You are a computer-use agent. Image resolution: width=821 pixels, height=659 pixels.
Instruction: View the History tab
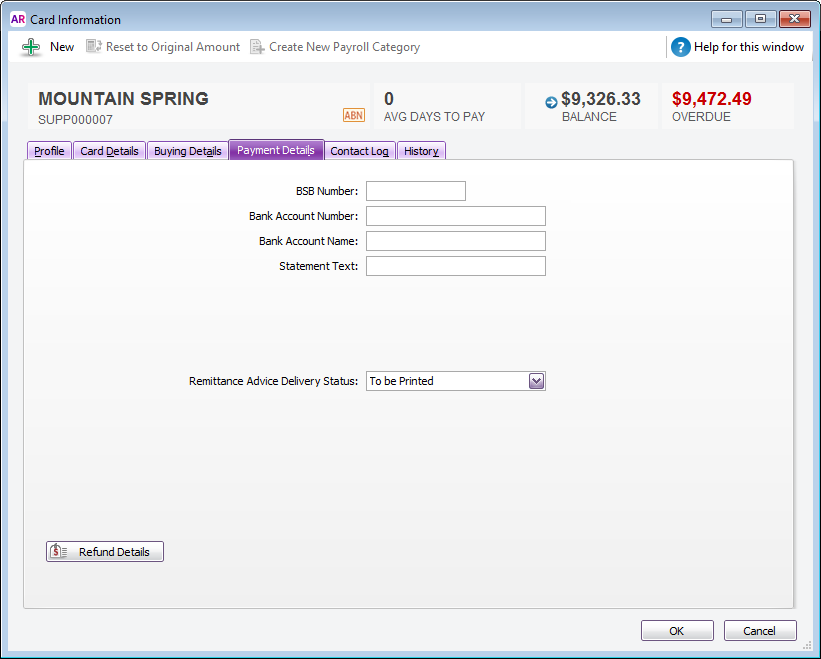coord(421,151)
